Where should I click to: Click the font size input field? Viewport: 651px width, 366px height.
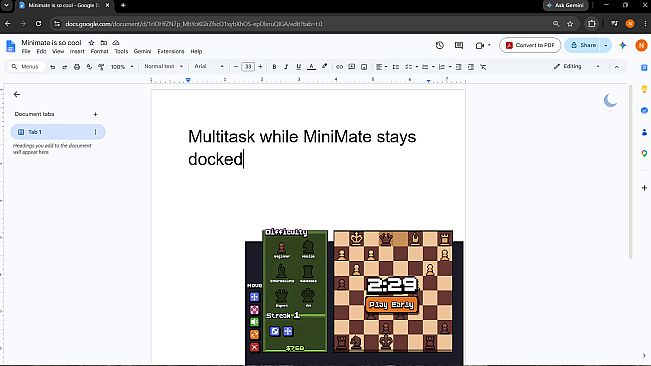click(x=248, y=67)
